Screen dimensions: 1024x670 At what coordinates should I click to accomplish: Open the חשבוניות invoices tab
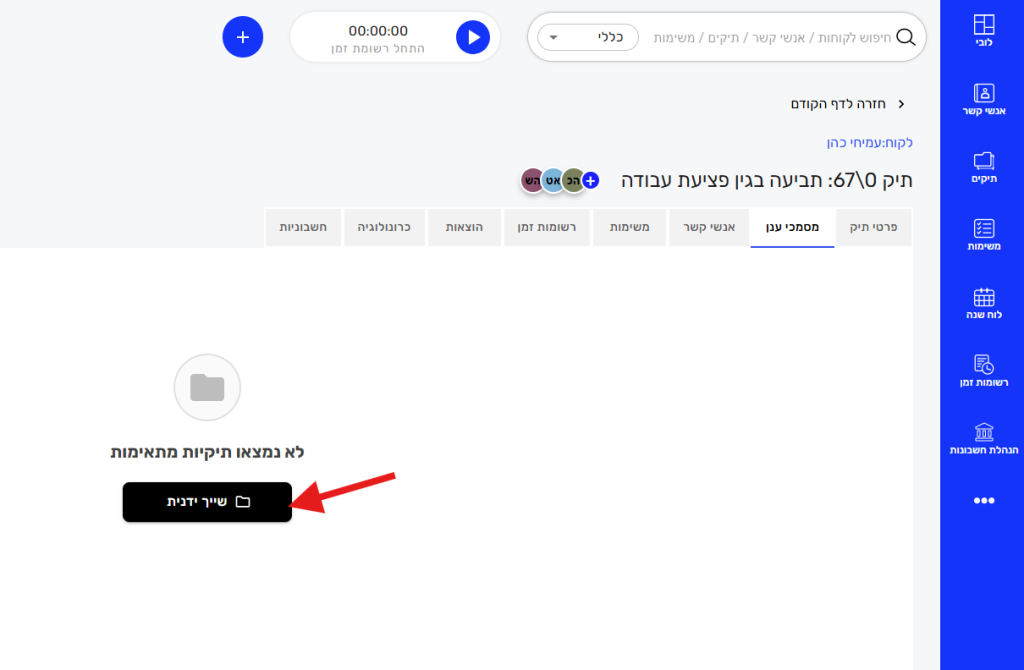(x=302, y=227)
